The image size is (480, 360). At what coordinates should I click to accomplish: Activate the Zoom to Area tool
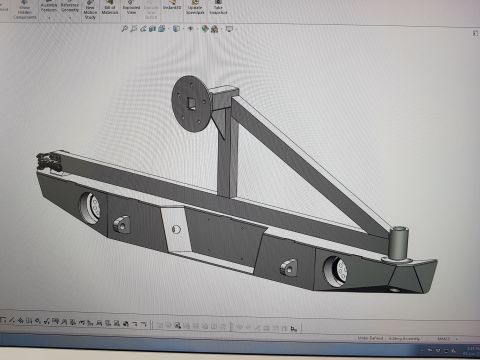point(134,29)
